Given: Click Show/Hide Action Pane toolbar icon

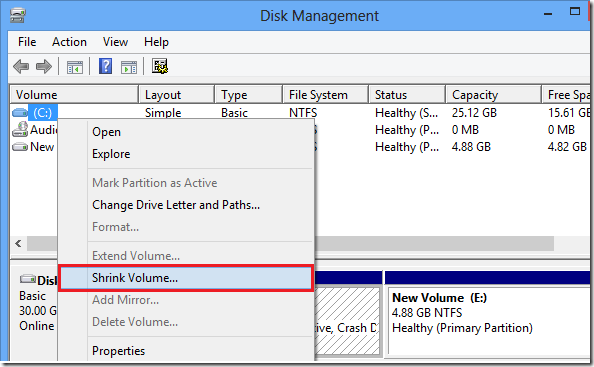Looking at the screenshot, I should (x=129, y=67).
